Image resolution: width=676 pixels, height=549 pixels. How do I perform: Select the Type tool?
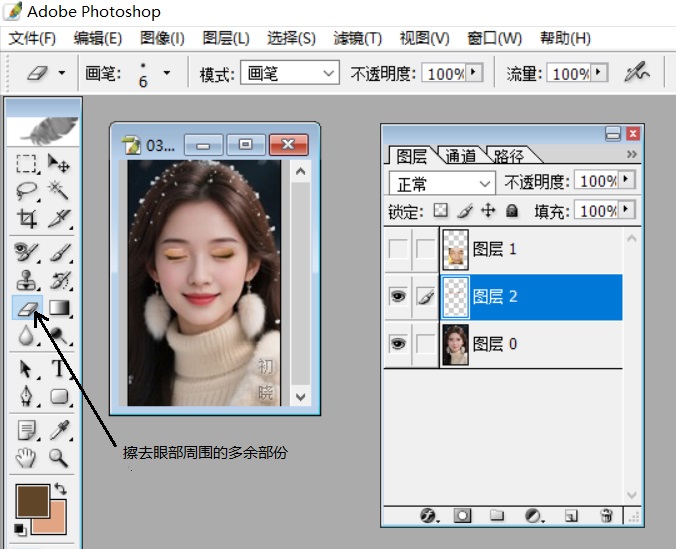60,369
